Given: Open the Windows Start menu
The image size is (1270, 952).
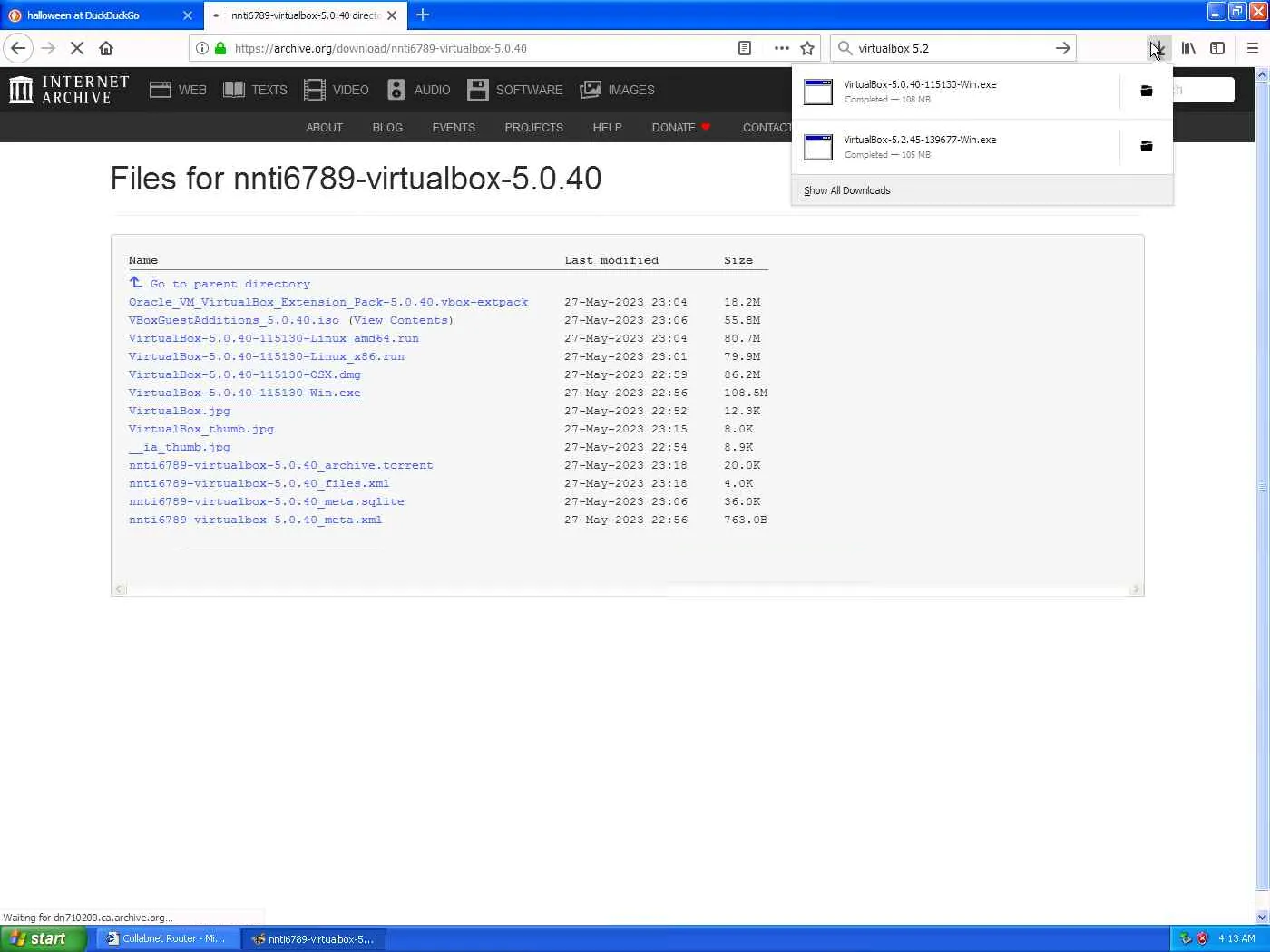Looking at the screenshot, I should coord(44,938).
